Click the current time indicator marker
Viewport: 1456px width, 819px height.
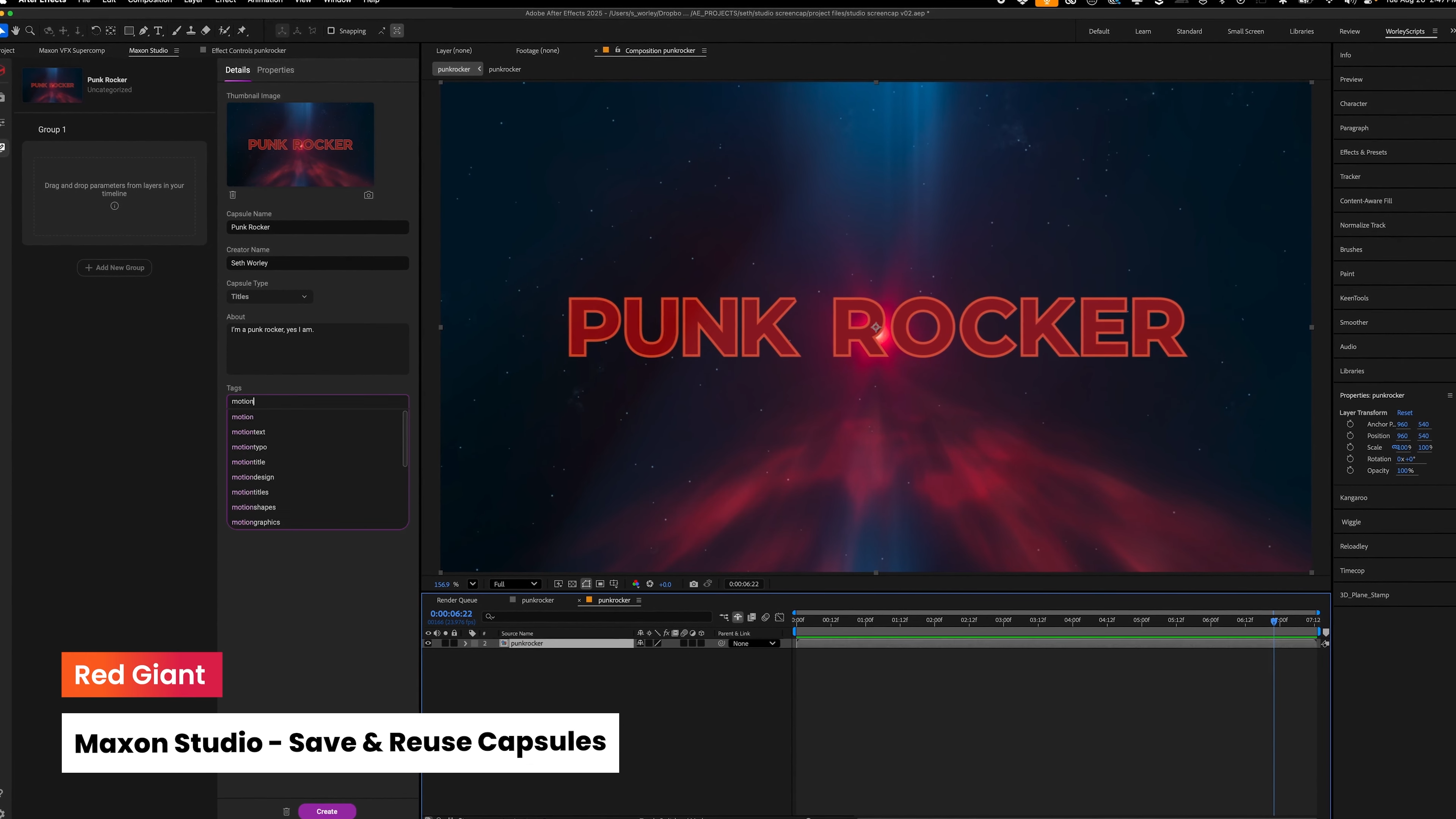1274,621
